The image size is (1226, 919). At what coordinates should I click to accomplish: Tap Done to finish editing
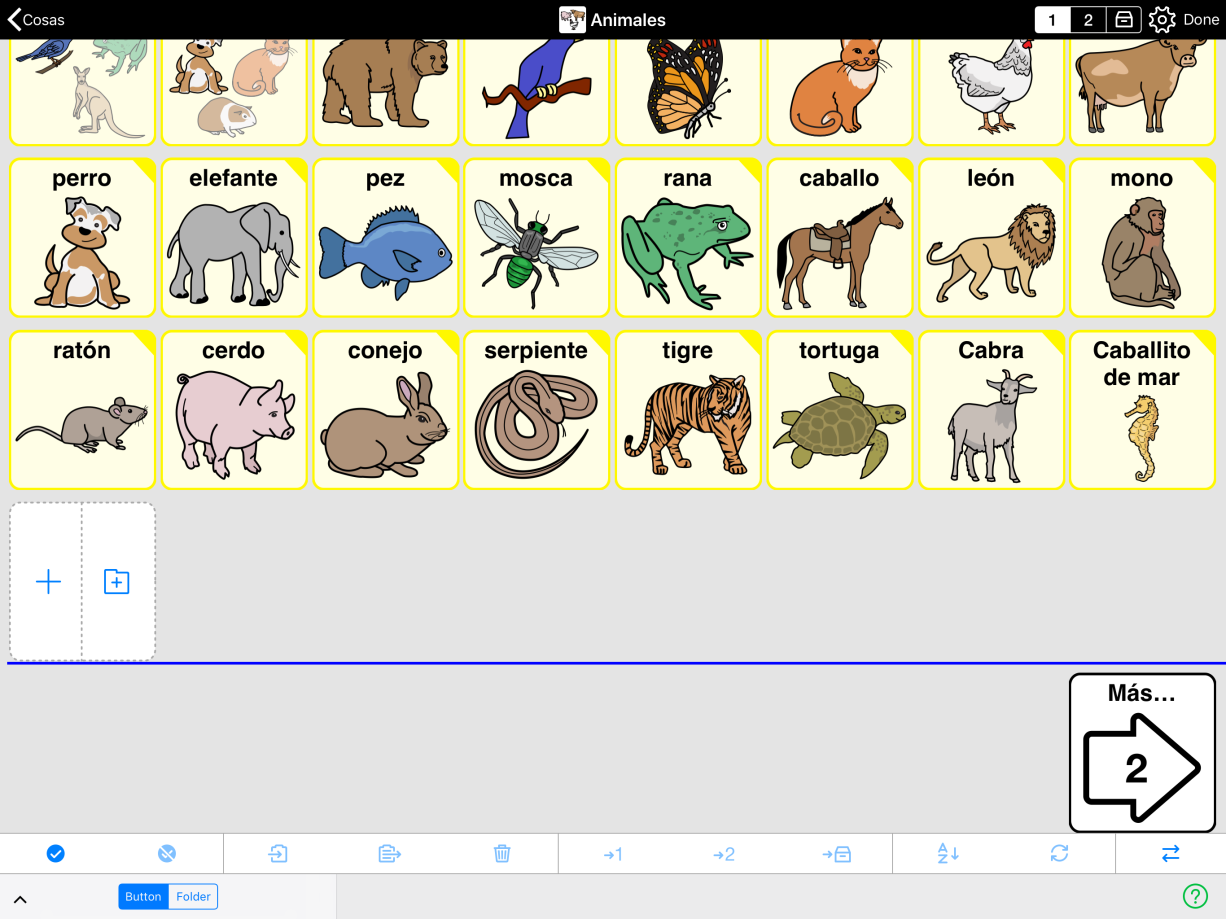[1201, 20]
